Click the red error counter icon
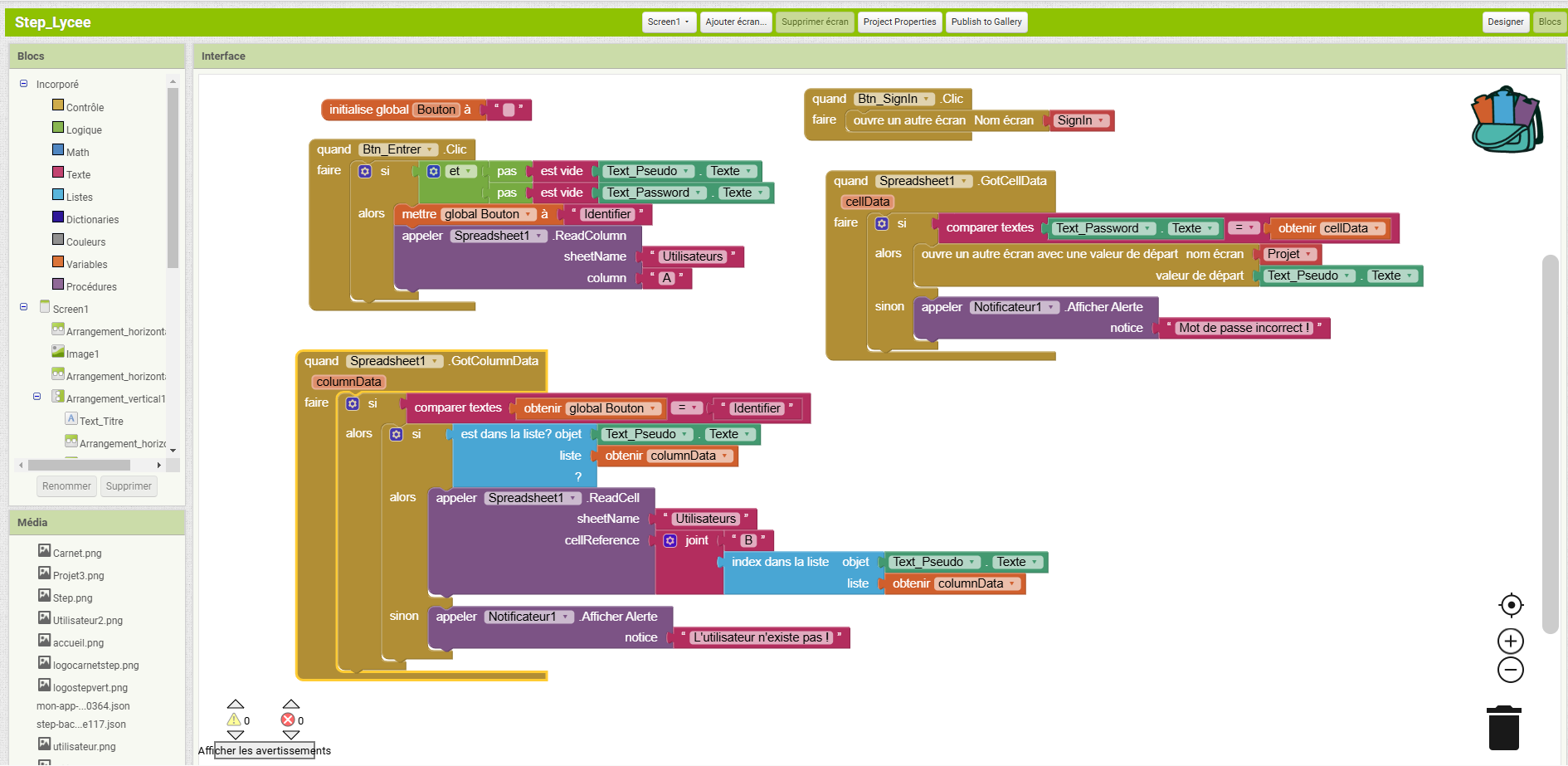Screen dimensions: 1568x766 point(289,719)
